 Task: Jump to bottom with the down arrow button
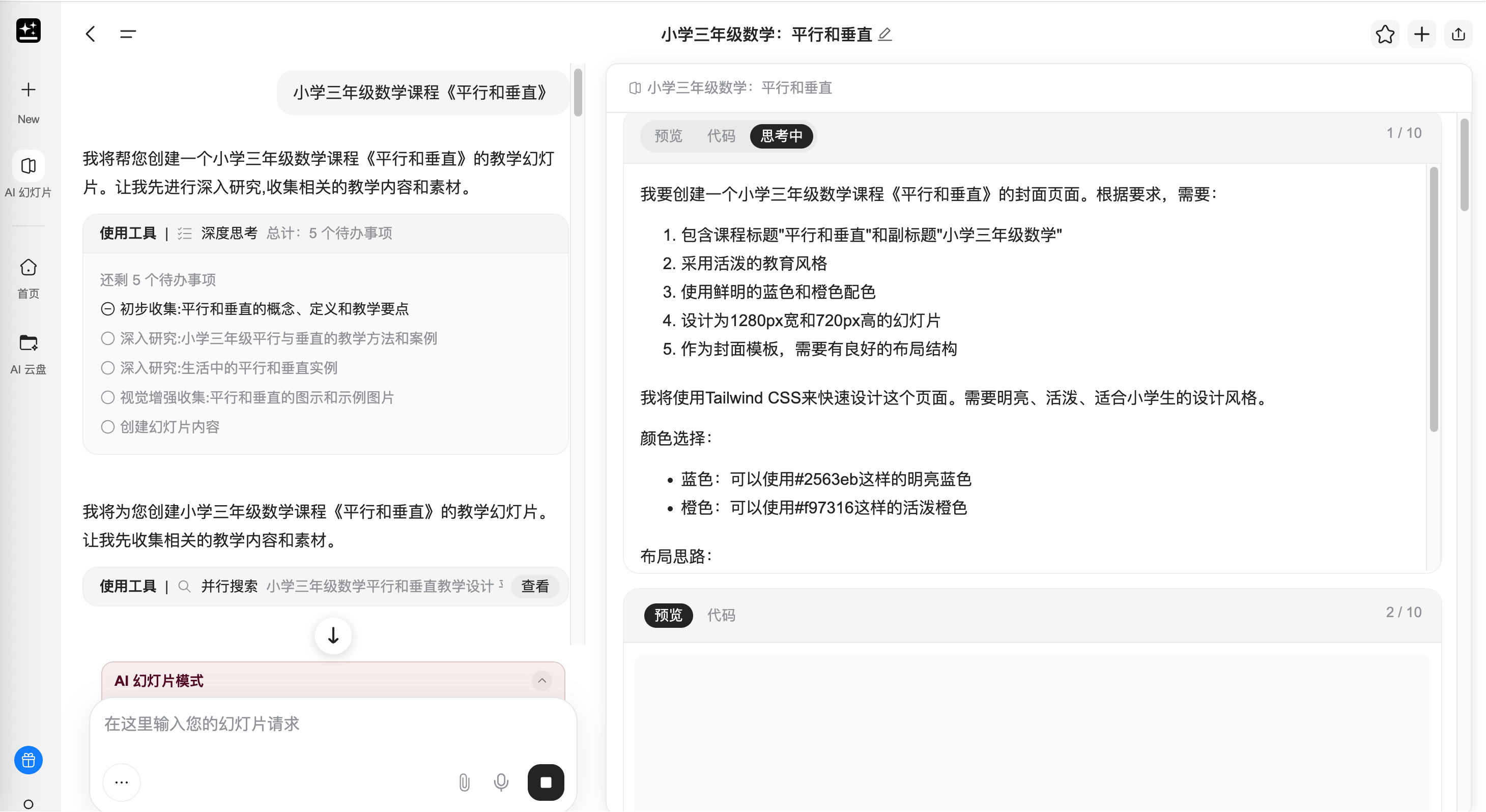click(x=332, y=636)
